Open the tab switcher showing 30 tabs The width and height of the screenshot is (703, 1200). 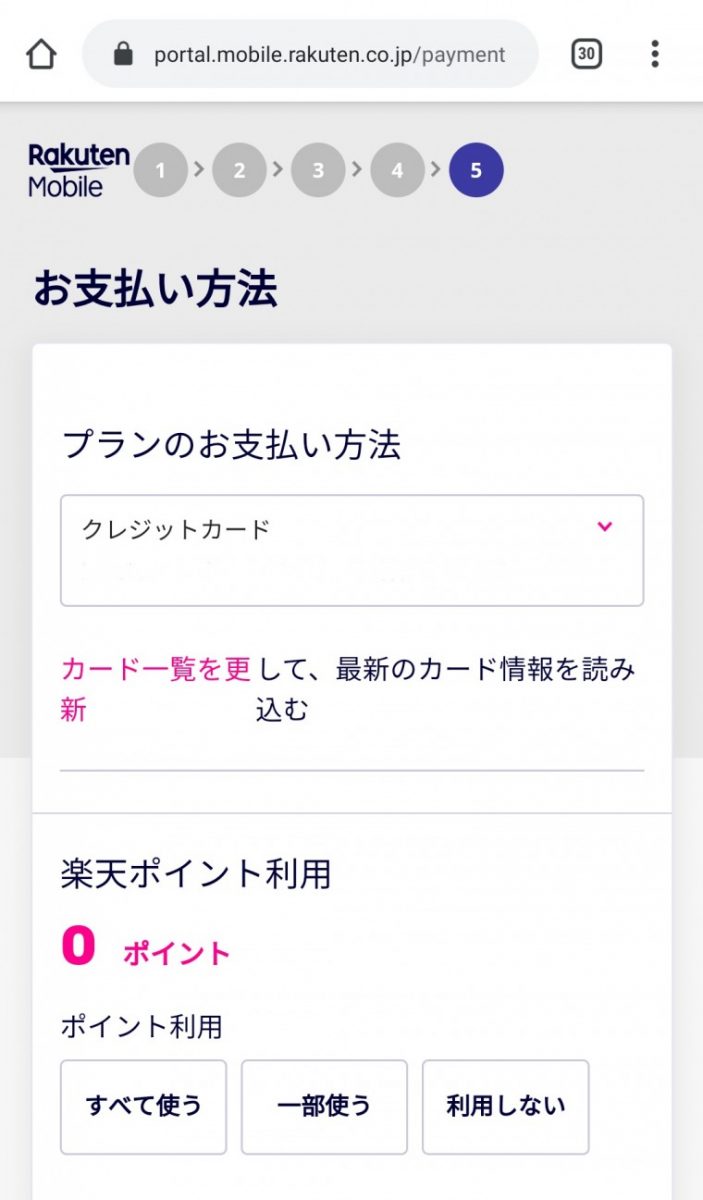point(587,54)
